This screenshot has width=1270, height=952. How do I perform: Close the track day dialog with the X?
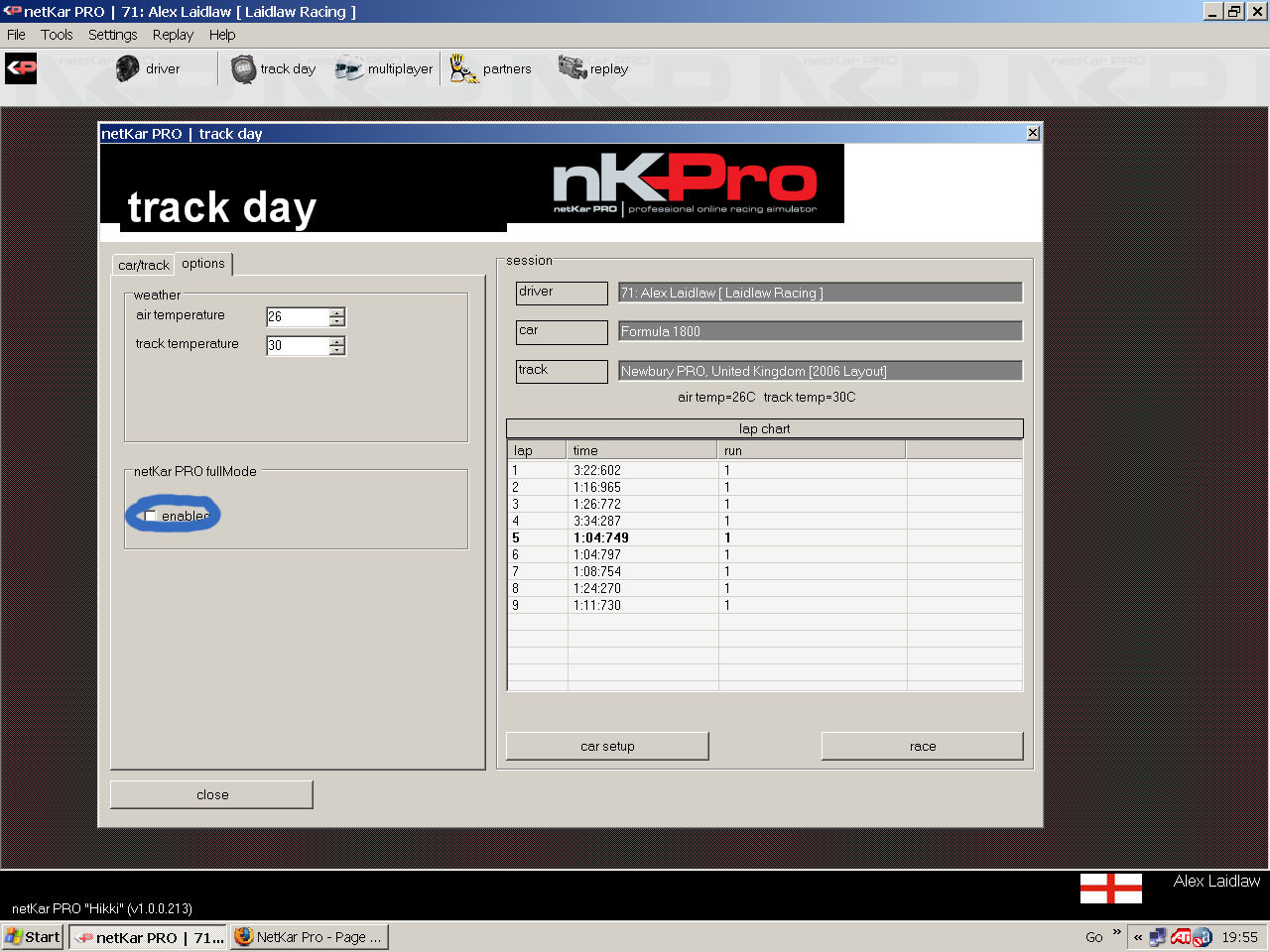[1033, 133]
